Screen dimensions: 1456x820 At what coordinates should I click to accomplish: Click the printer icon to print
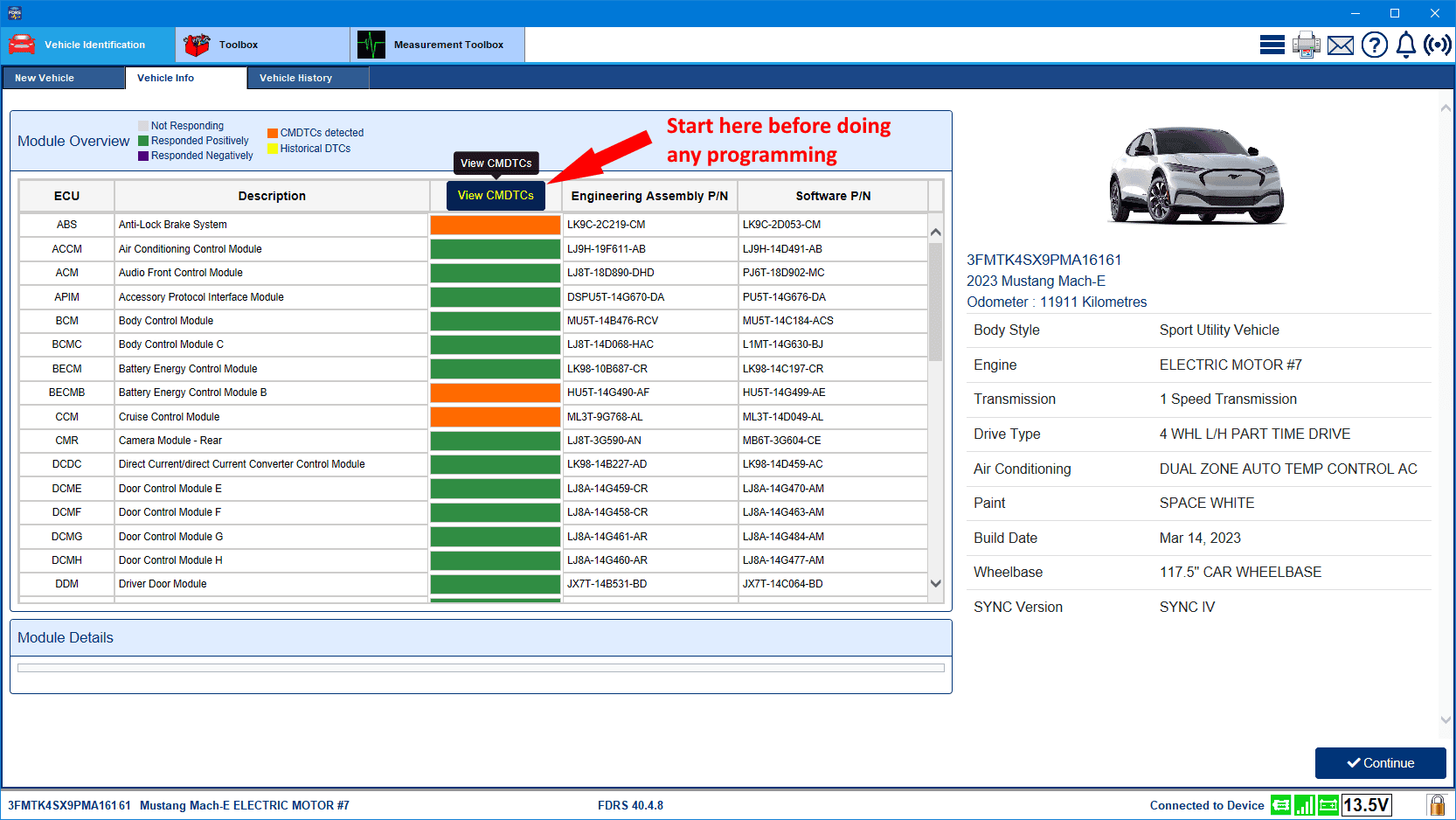1306,44
